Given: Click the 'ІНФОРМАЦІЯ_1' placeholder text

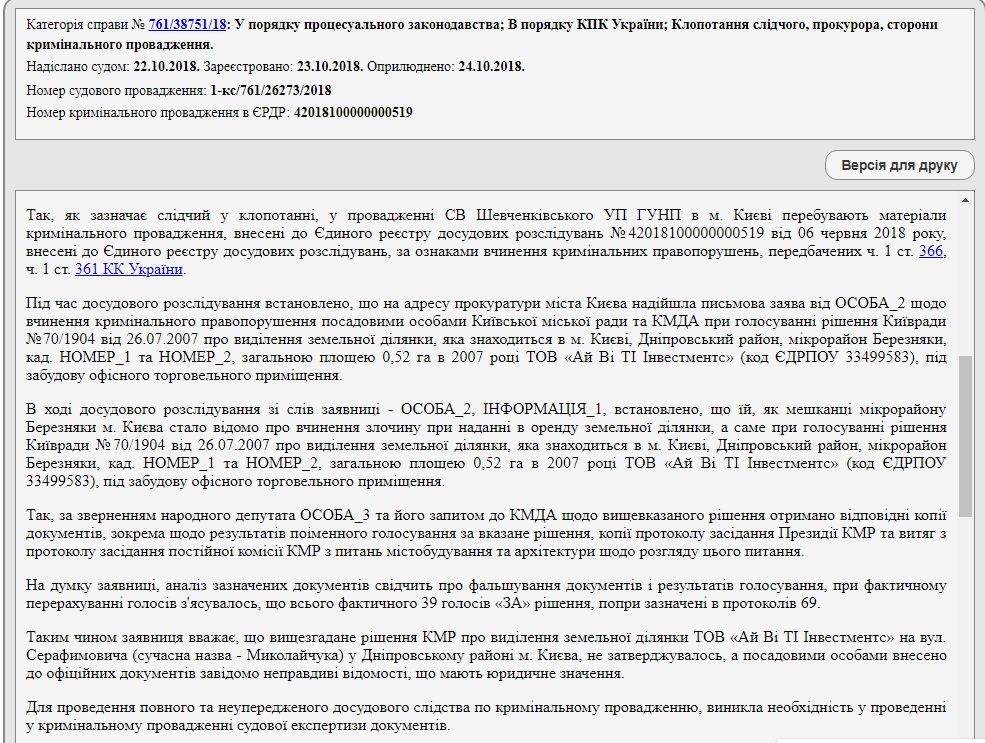Looking at the screenshot, I should 537,409.
